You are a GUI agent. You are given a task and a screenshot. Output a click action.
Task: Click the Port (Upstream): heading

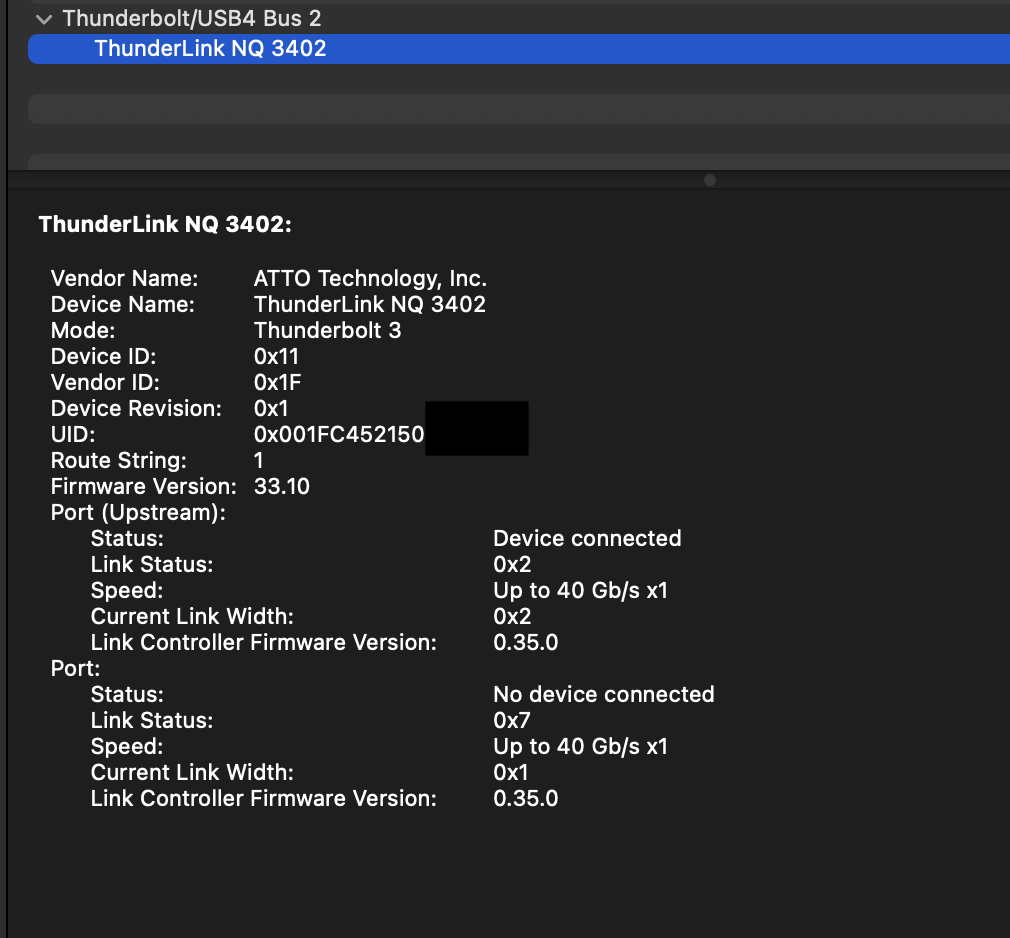point(138,513)
